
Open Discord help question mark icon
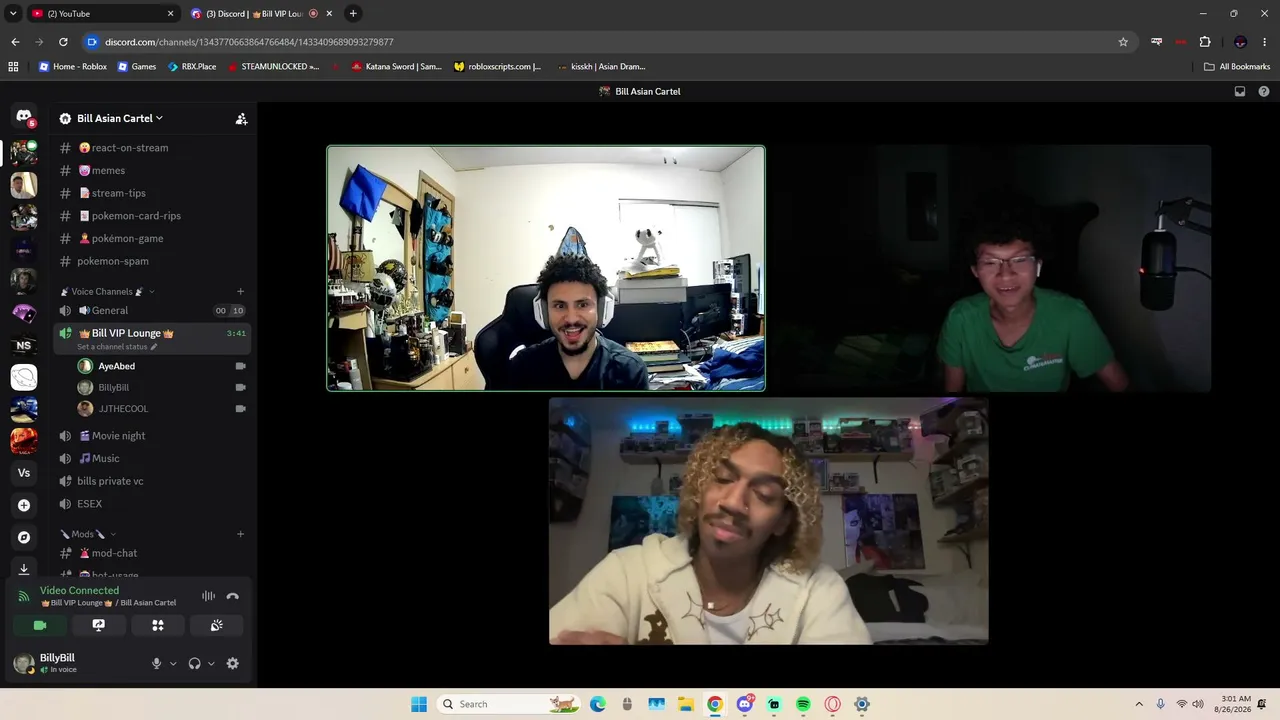pyautogui.click(x=1264, y=91)
